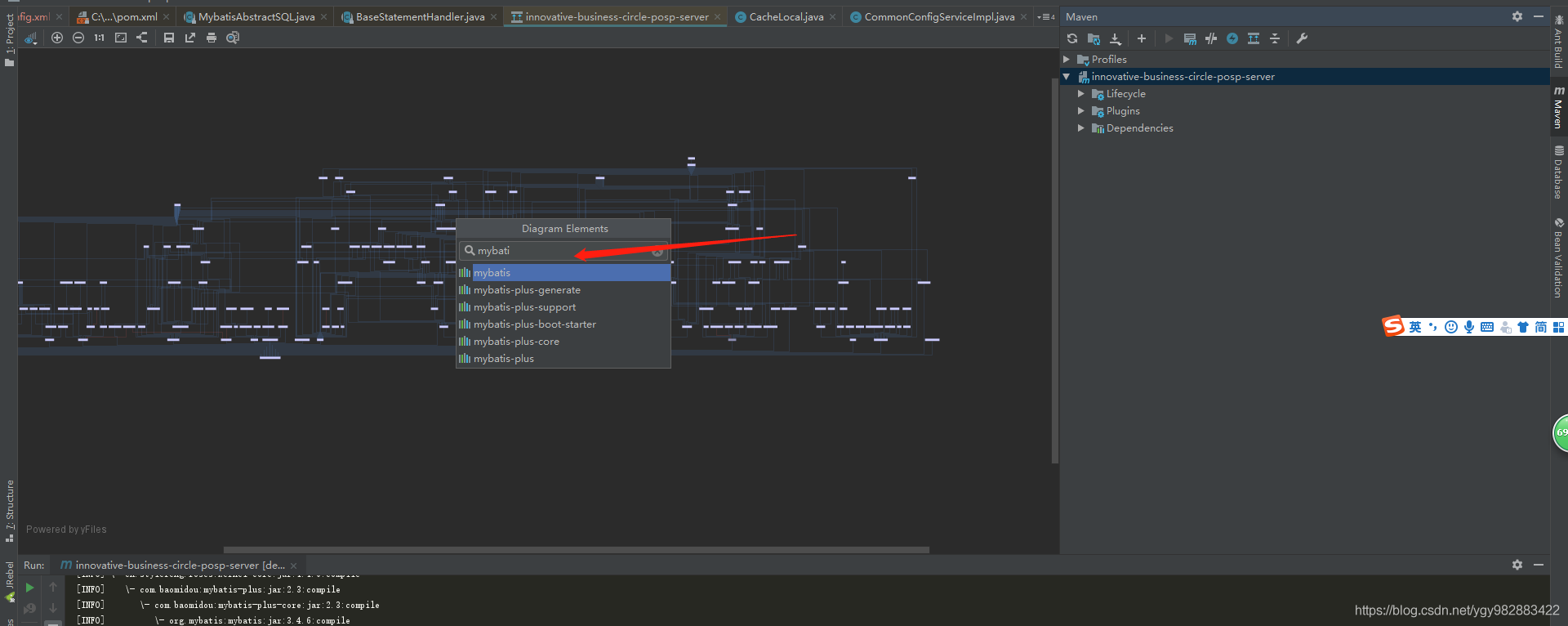Open the MybatisAbstractSQL.java tab
The height and width of the screenshot is (626, 1568).
click(256, 17)
